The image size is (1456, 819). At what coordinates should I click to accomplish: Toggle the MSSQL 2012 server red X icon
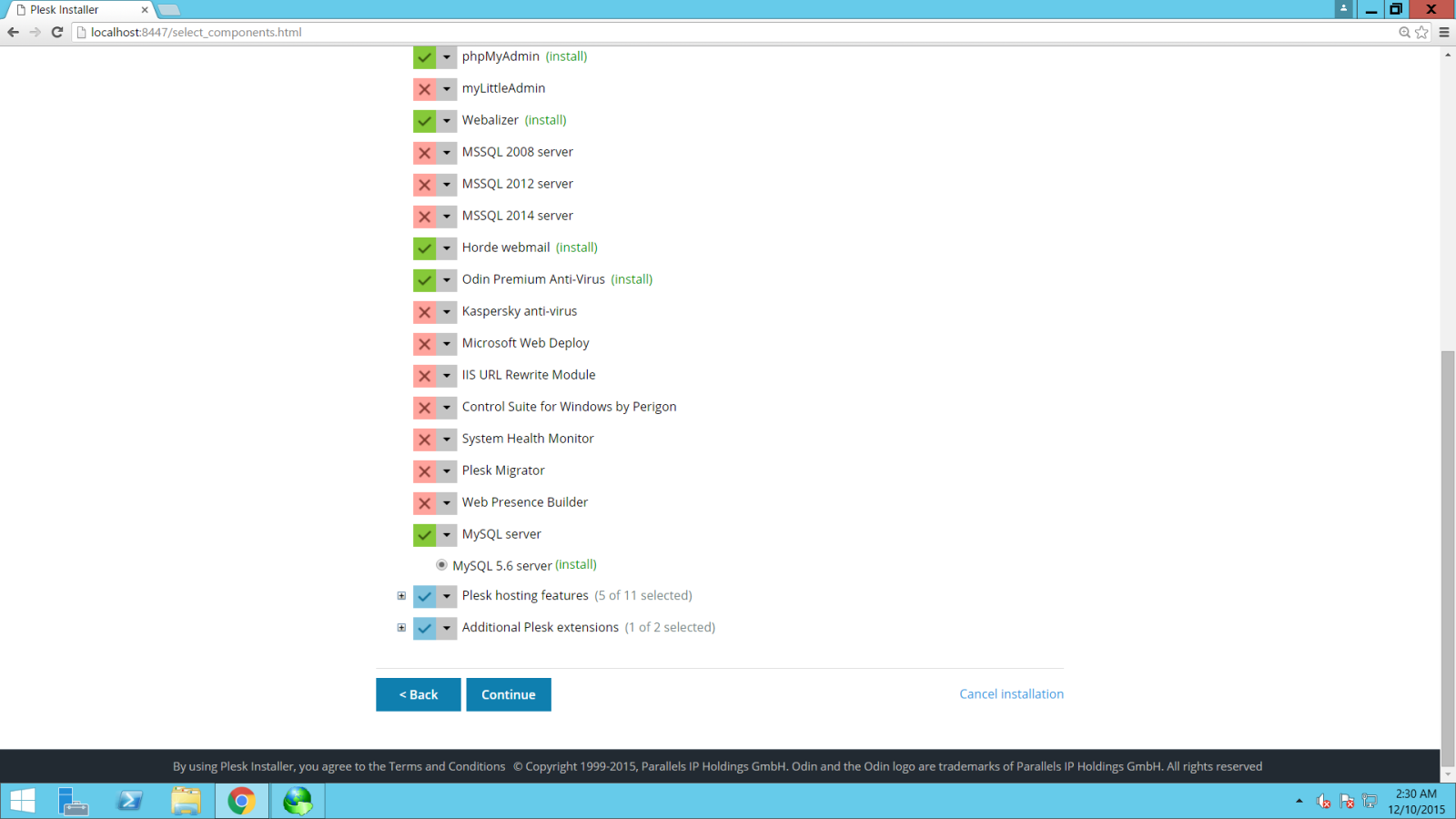click(x=424, y=185)
